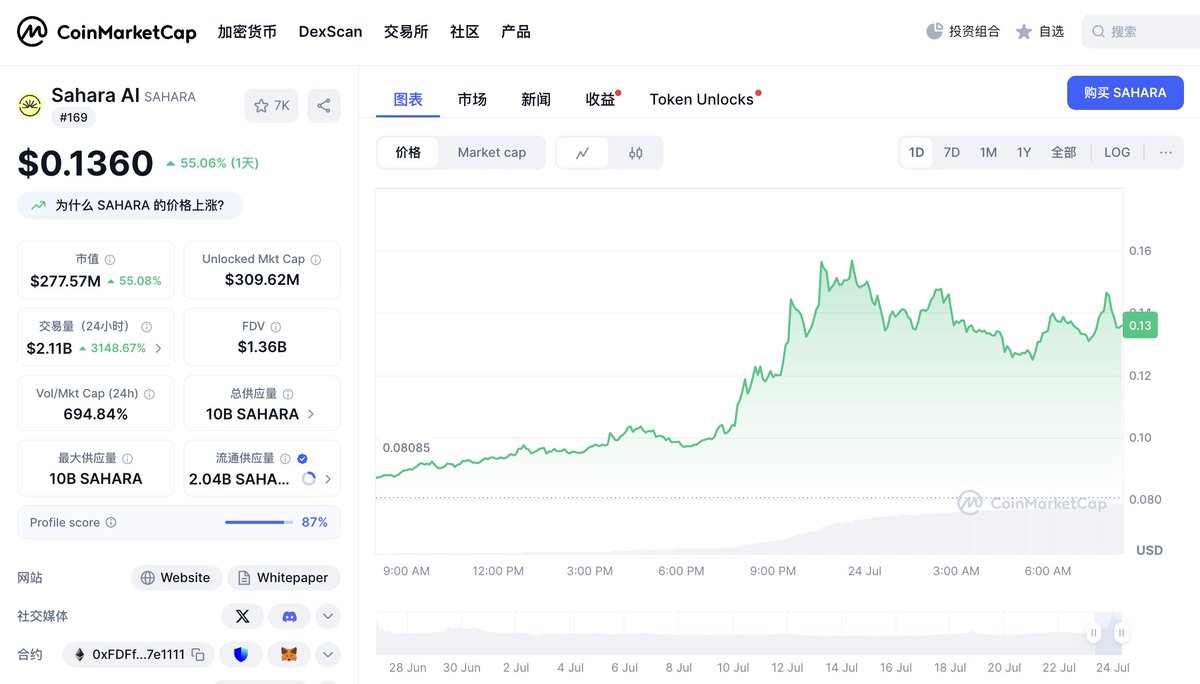
Task: Click the #169 rank badge
Action: pyautogui.click(x=74, y=118)
